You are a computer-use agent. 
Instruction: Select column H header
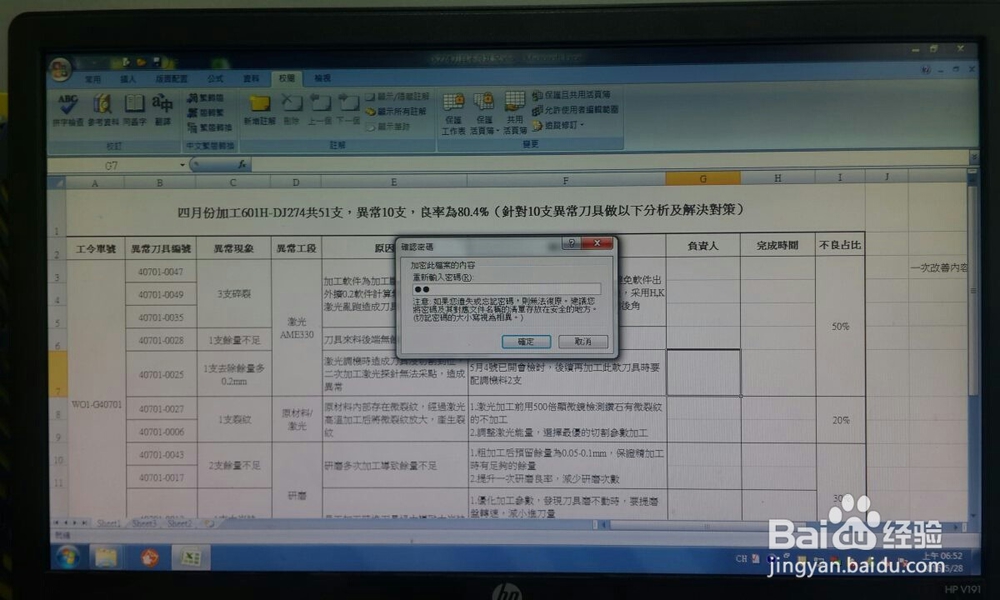[777, 178]
